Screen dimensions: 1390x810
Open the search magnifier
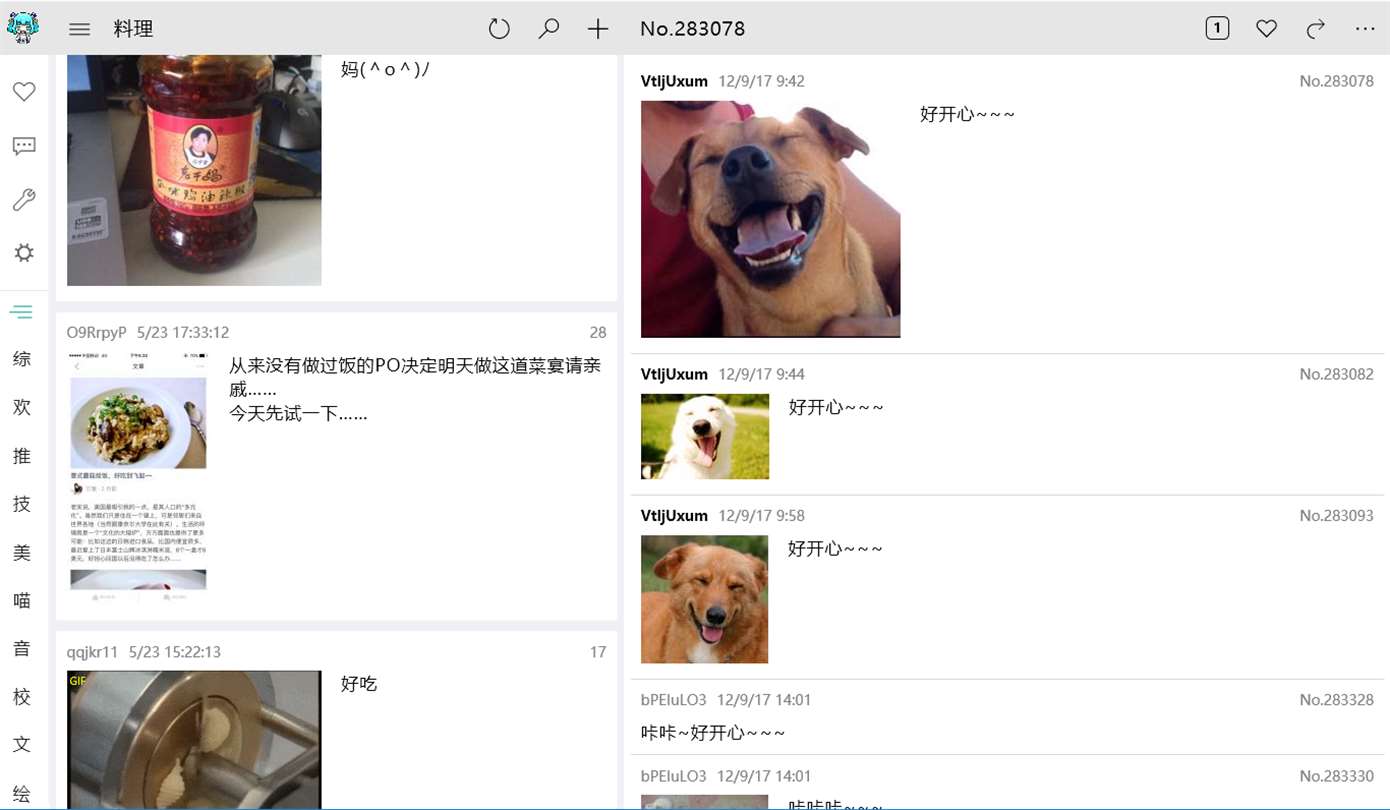548,29
